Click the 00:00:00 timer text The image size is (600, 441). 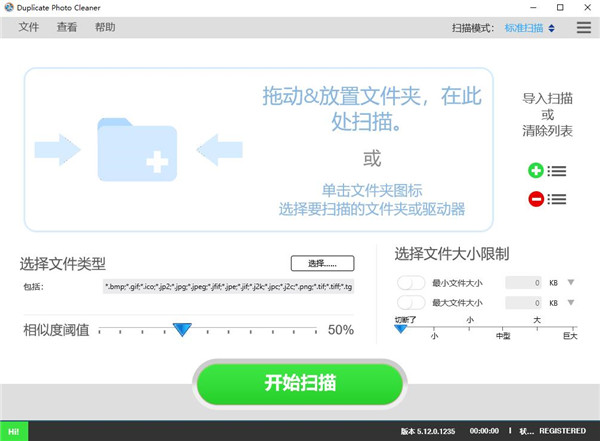click(x=484, y=431)
